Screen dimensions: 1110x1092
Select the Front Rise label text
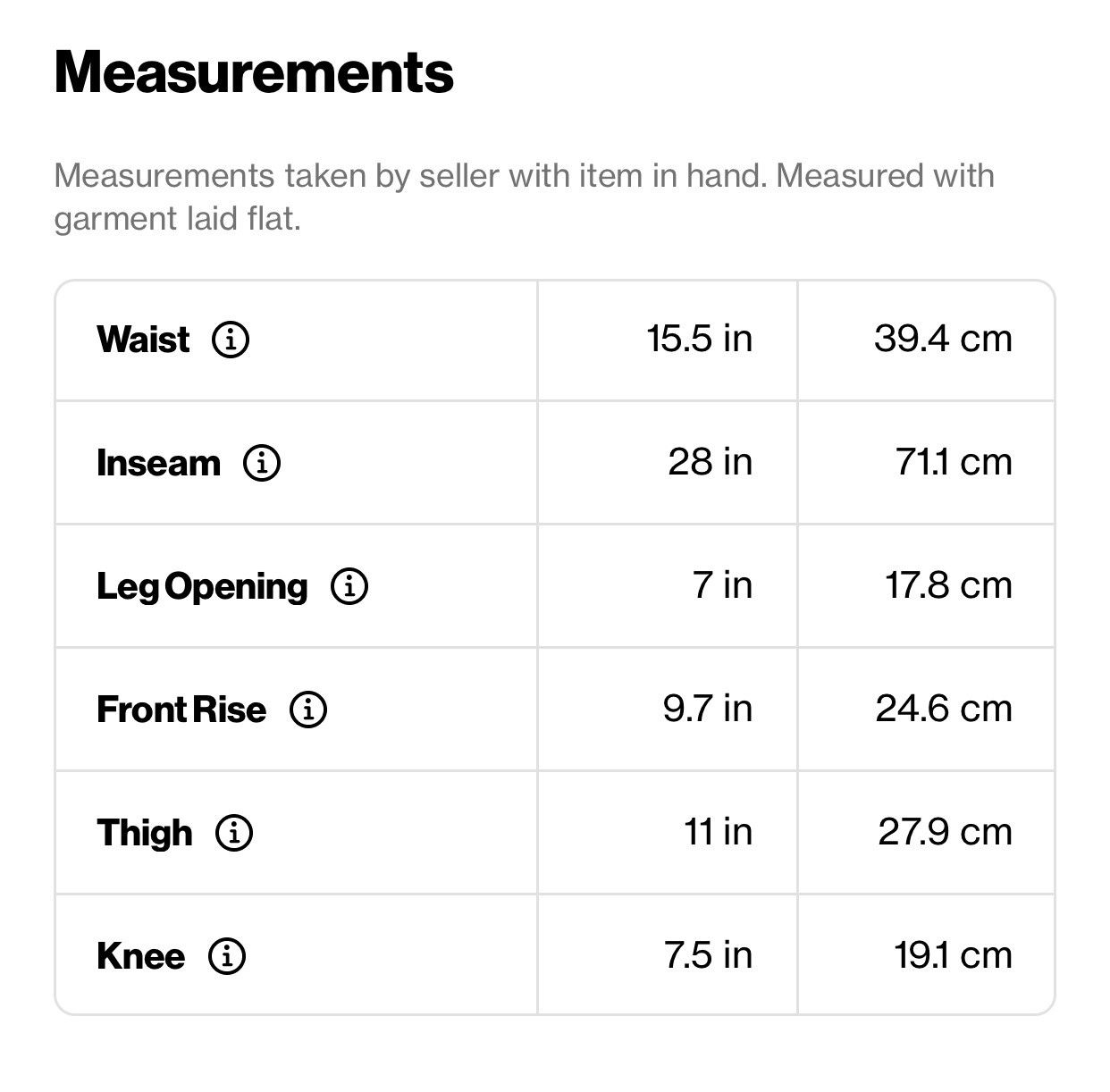click(x=181, y=710)
